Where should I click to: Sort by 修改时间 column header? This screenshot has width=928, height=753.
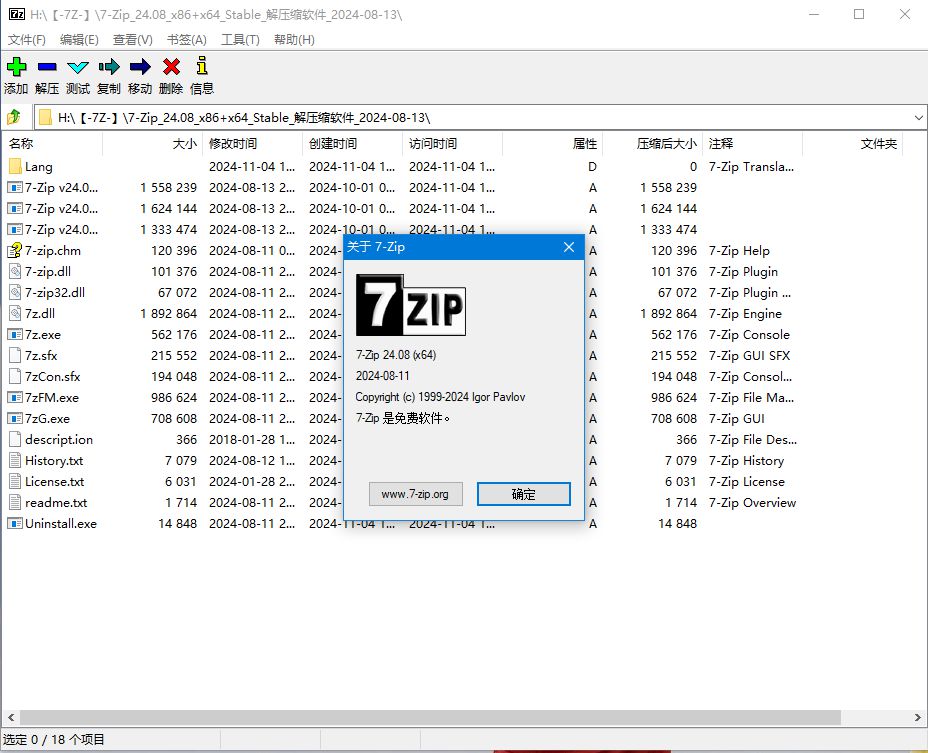coord(253,144)
